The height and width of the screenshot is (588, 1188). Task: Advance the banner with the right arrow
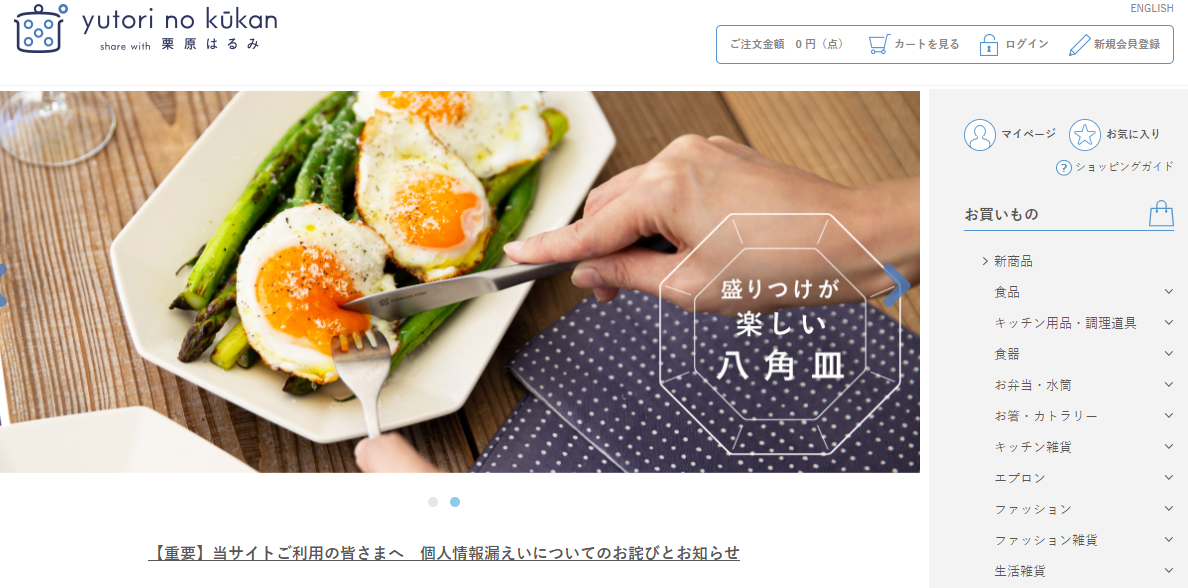897,285
